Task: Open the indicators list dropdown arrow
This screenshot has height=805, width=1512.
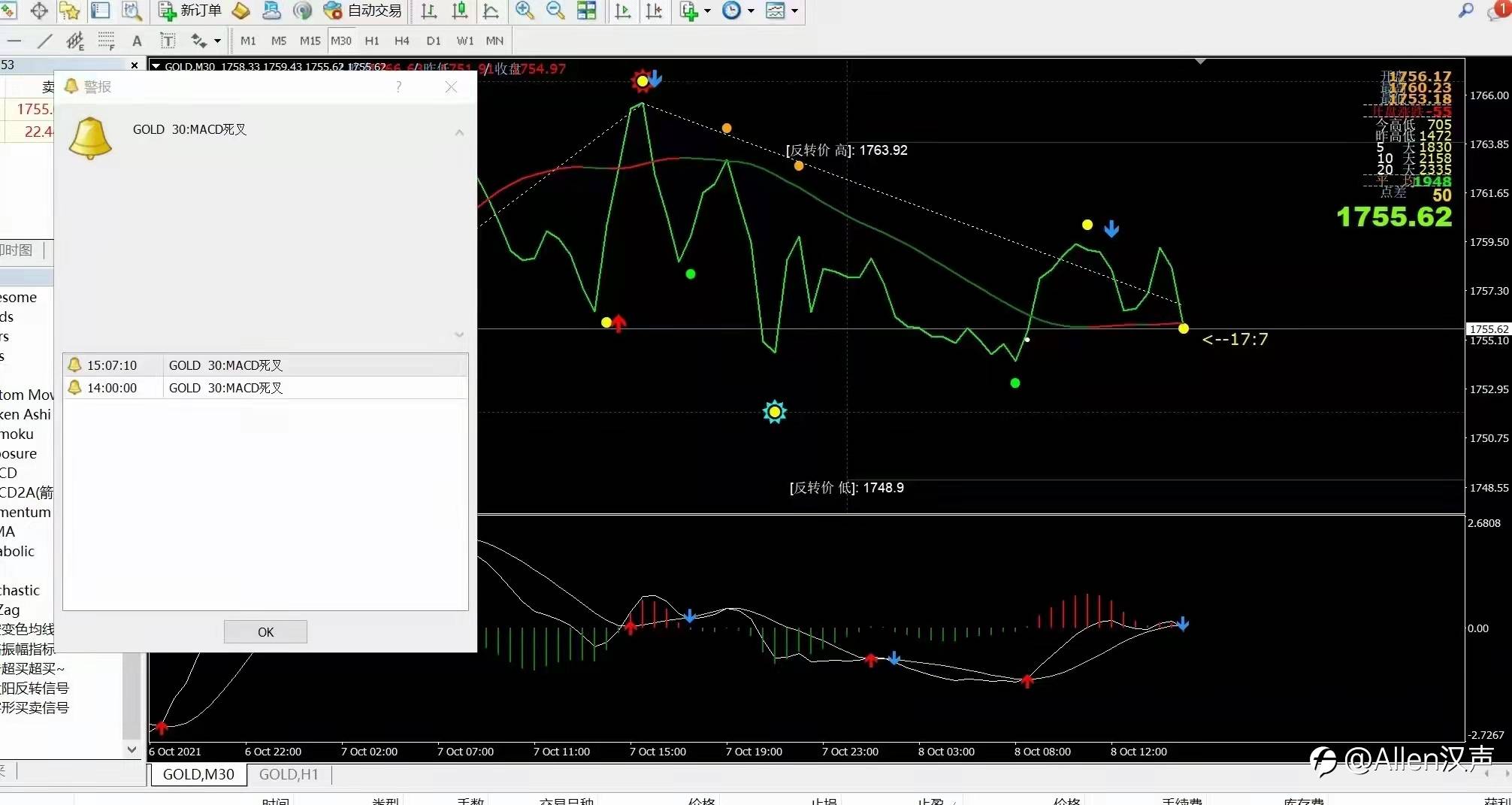Action: [707, 11]
